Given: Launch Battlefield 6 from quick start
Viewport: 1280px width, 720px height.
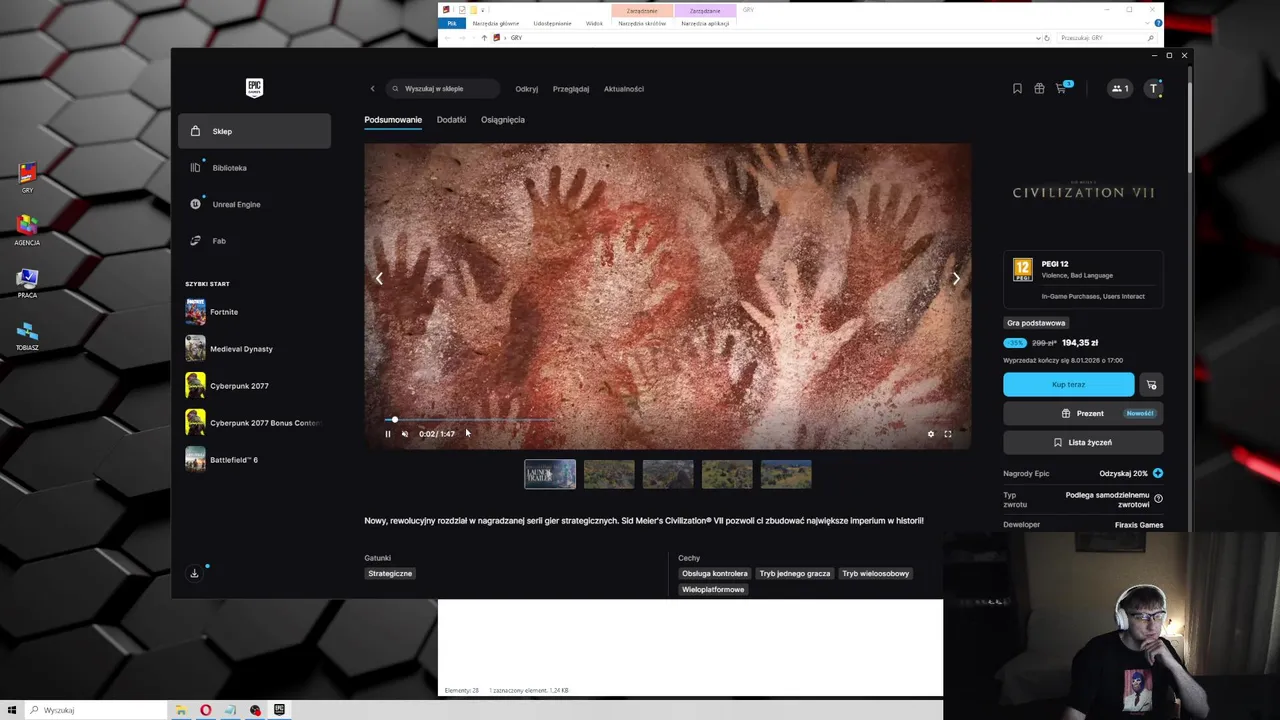Looking at the screenshot, I should (x=254, y=460).
